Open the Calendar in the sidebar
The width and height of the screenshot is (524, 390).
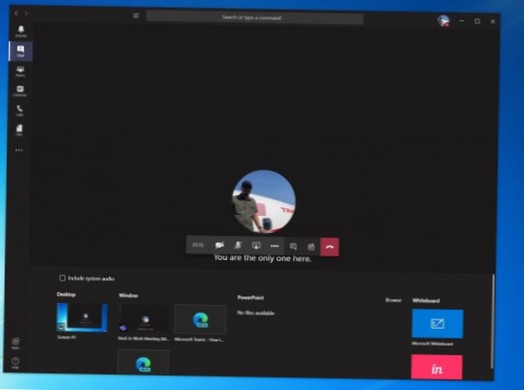coord(20,91)
